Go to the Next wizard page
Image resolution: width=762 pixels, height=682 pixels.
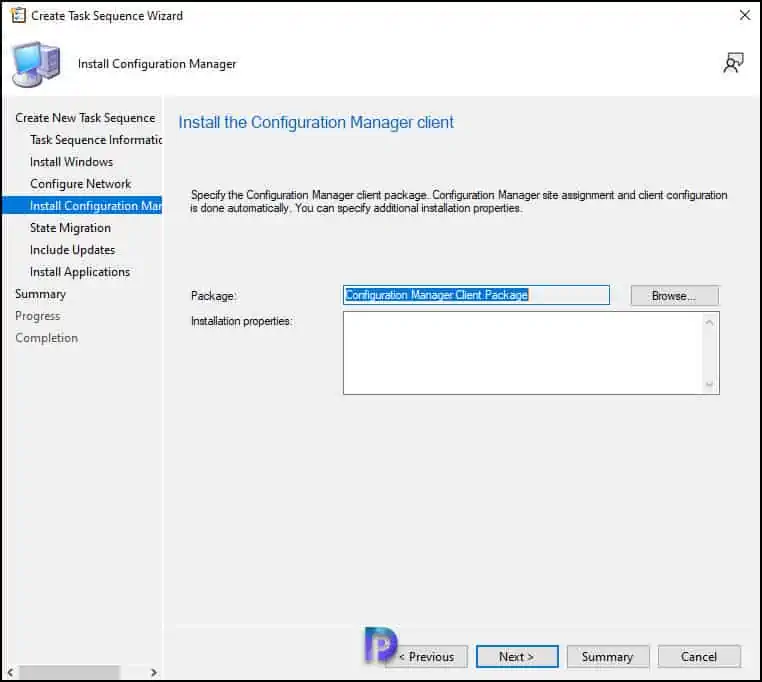[517, 656]
